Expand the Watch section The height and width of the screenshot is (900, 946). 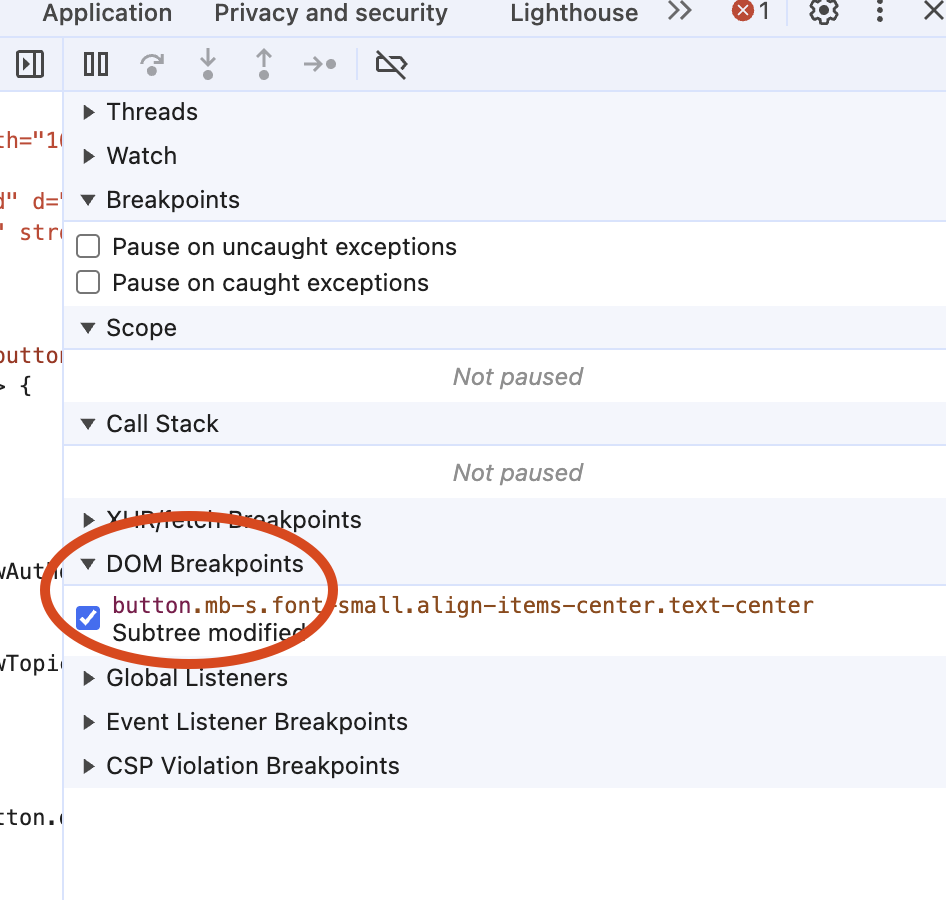coord(88,156)
